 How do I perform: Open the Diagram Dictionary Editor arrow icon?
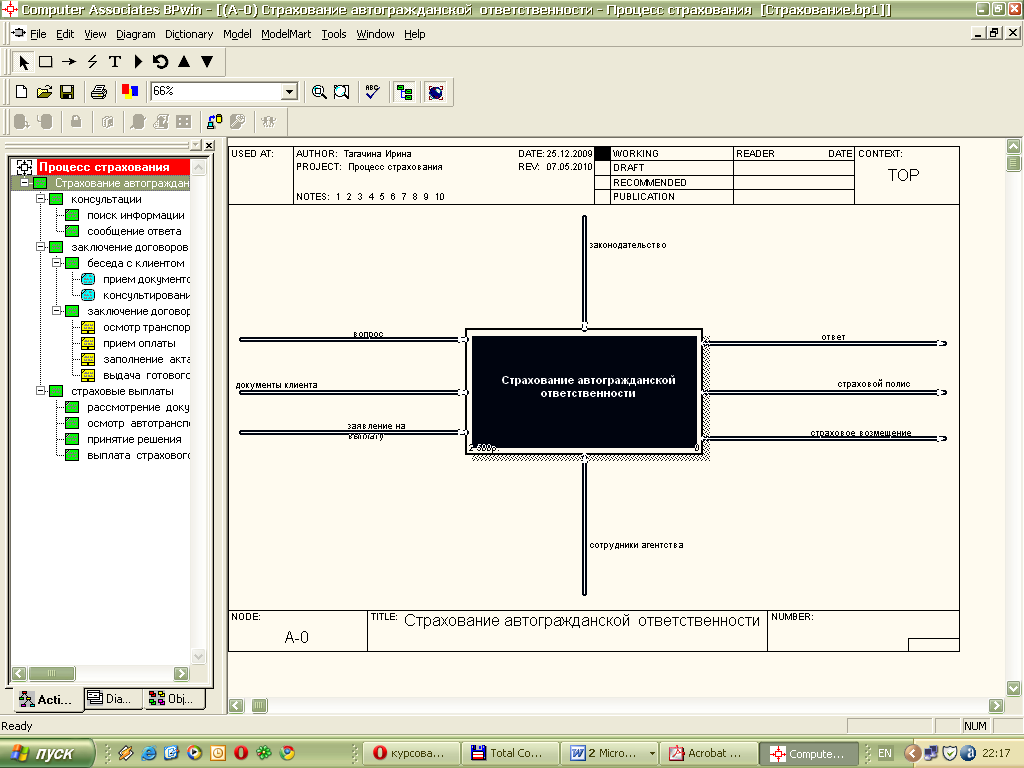click(x=138, y=62)
